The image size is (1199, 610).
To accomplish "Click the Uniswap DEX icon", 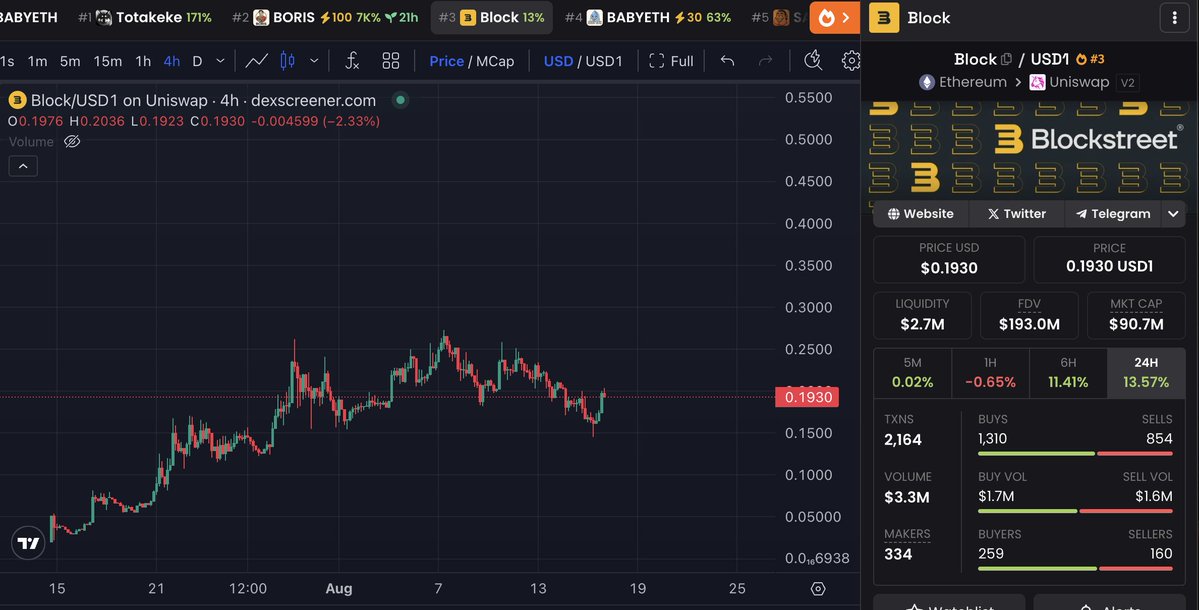I will (1037, 83).
